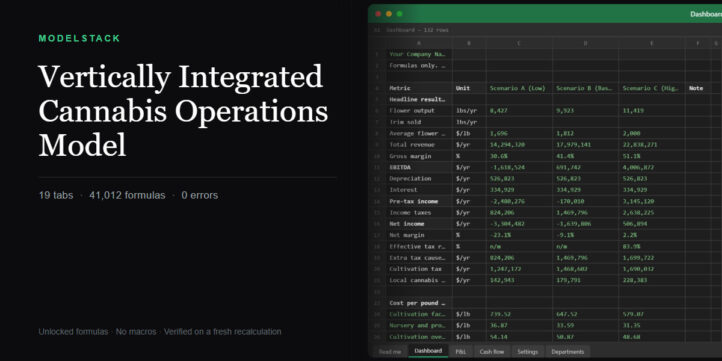
Task: Select column E header
Action: (x=652, y=43)
